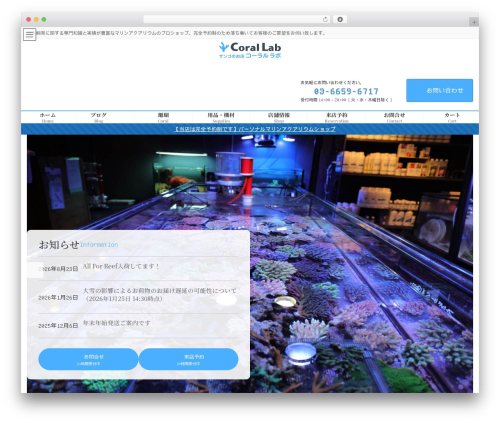Viewport: 500px width, 423px height.
Task: Click the macOS green maximize button
Action: (x=44, y=20)
